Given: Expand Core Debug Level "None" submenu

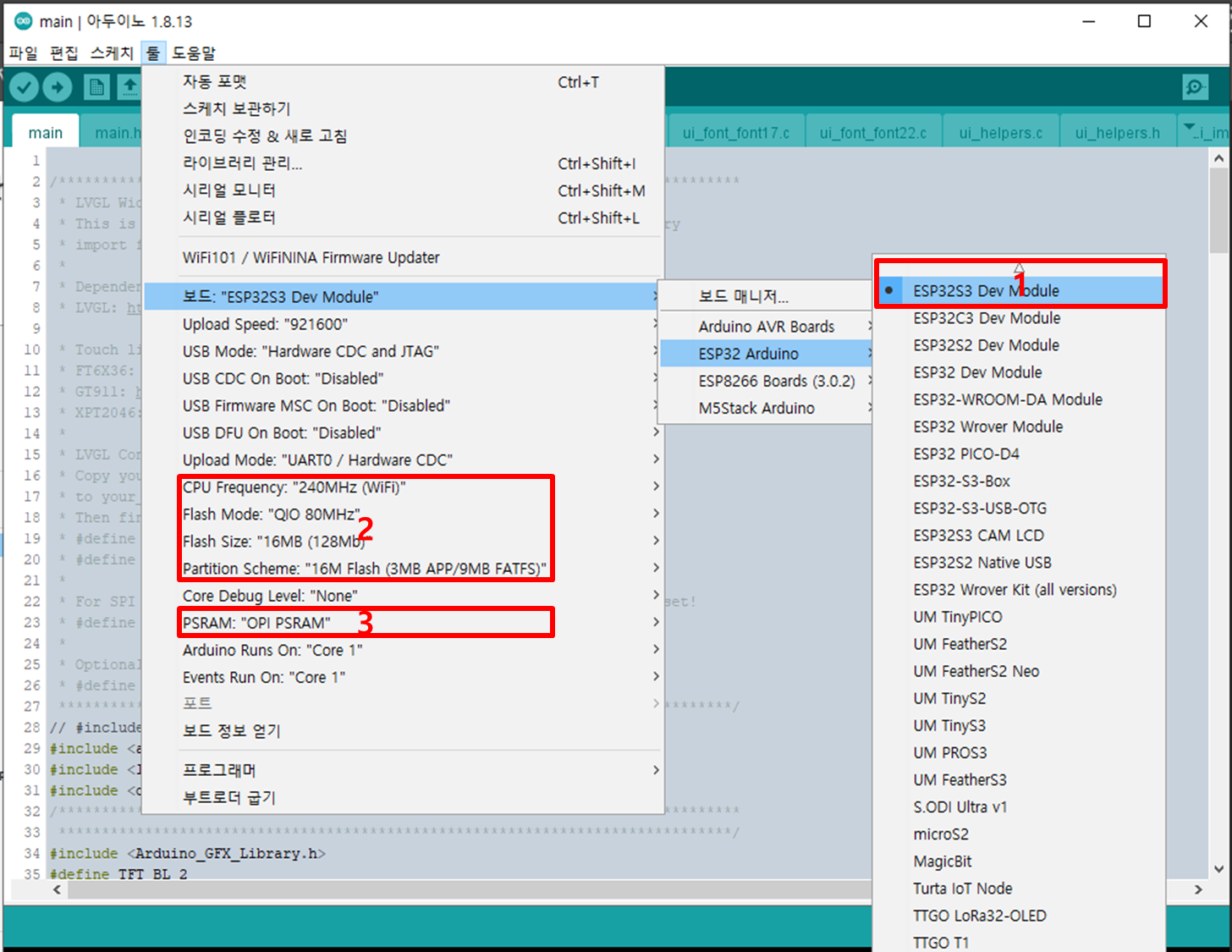Looking at the screenshot, I should click(x=404, y=596).
